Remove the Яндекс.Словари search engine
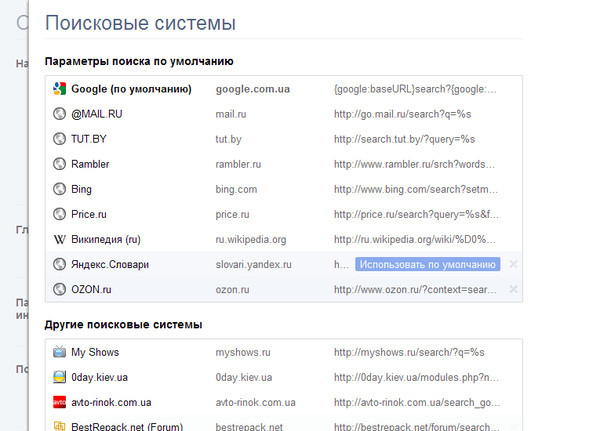This screenshot has width=600, height=431. 514,264
